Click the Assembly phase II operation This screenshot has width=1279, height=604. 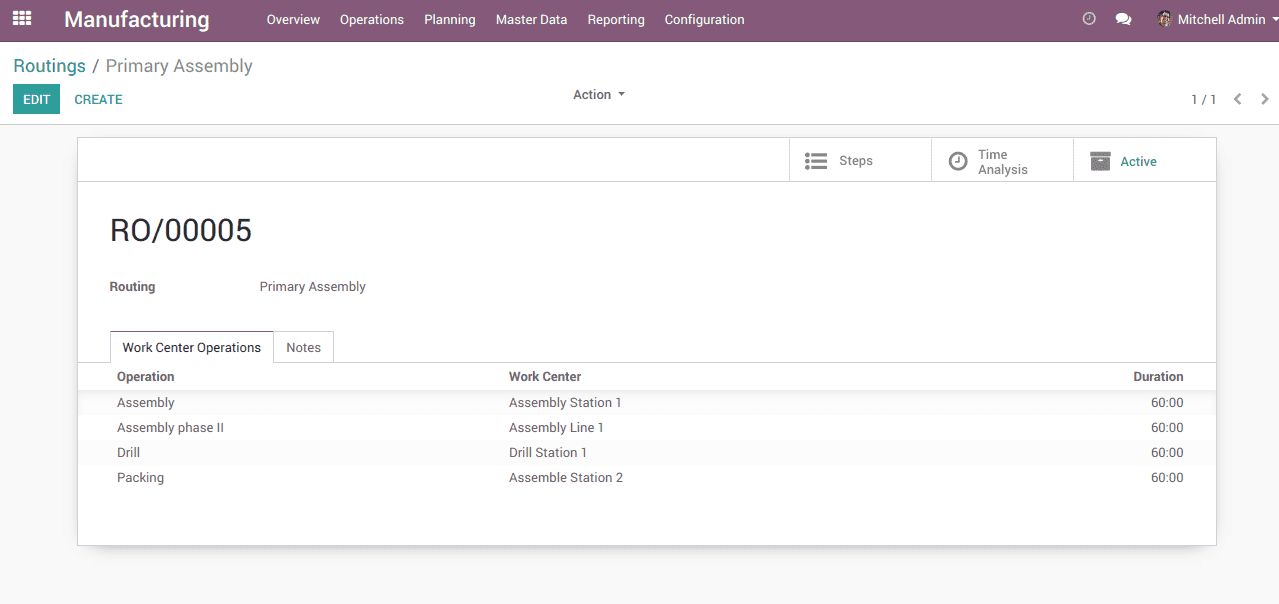coord(170,427)
